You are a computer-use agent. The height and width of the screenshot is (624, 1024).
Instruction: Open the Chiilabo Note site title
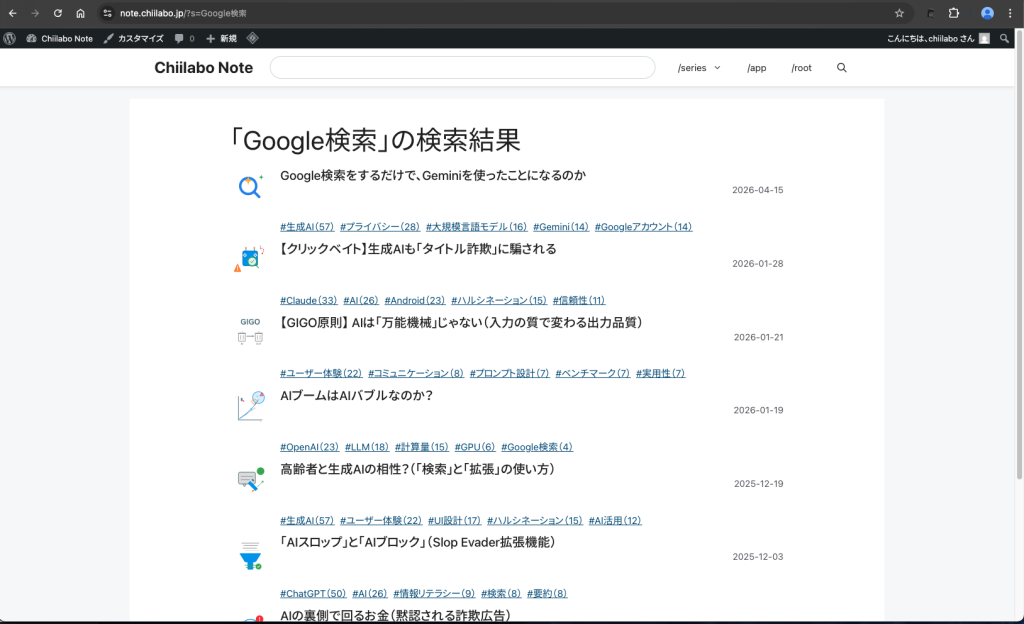coord(203,68)
